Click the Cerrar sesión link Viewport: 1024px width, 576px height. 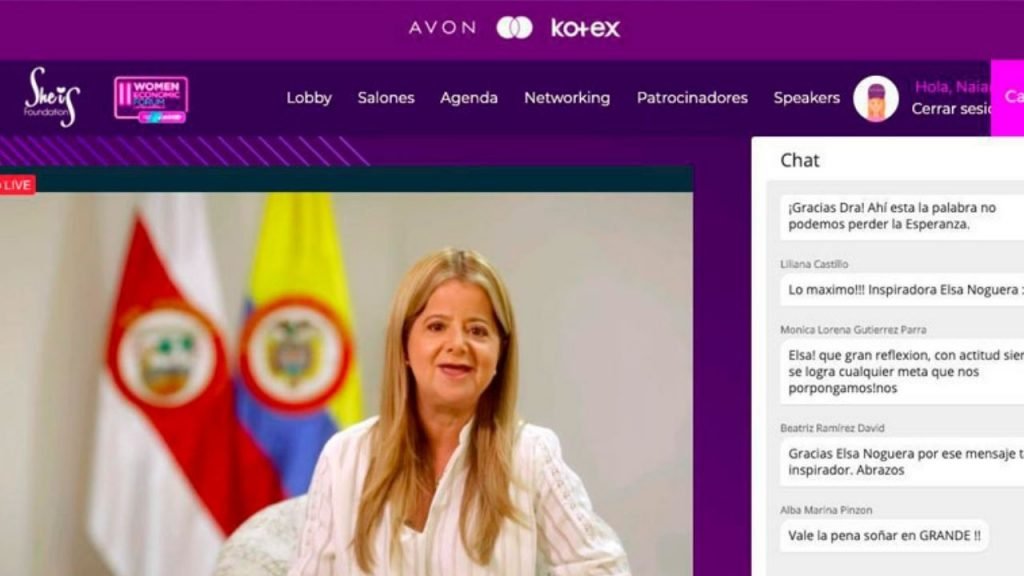951,109
